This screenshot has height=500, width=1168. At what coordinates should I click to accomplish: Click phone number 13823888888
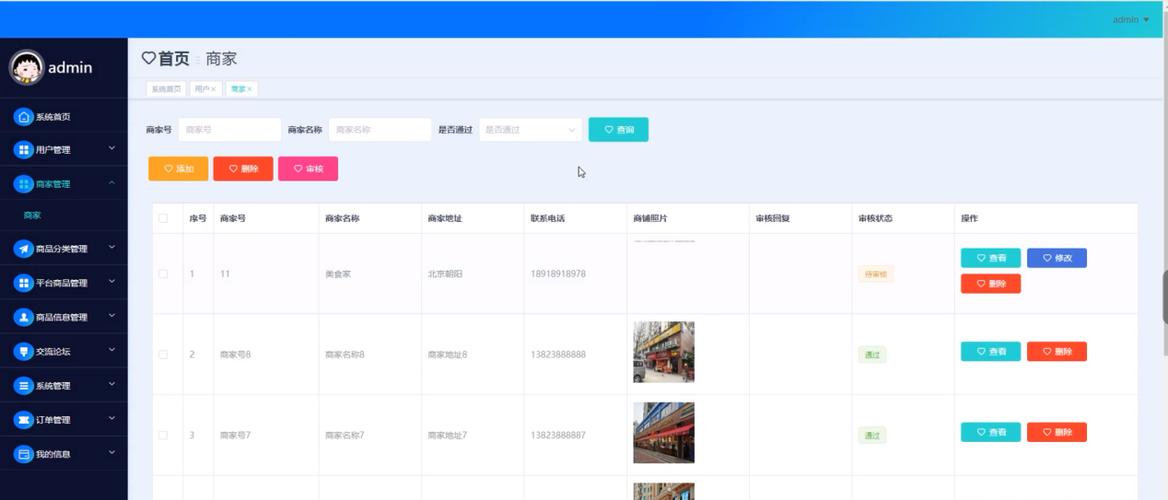[x=558, y=355]
